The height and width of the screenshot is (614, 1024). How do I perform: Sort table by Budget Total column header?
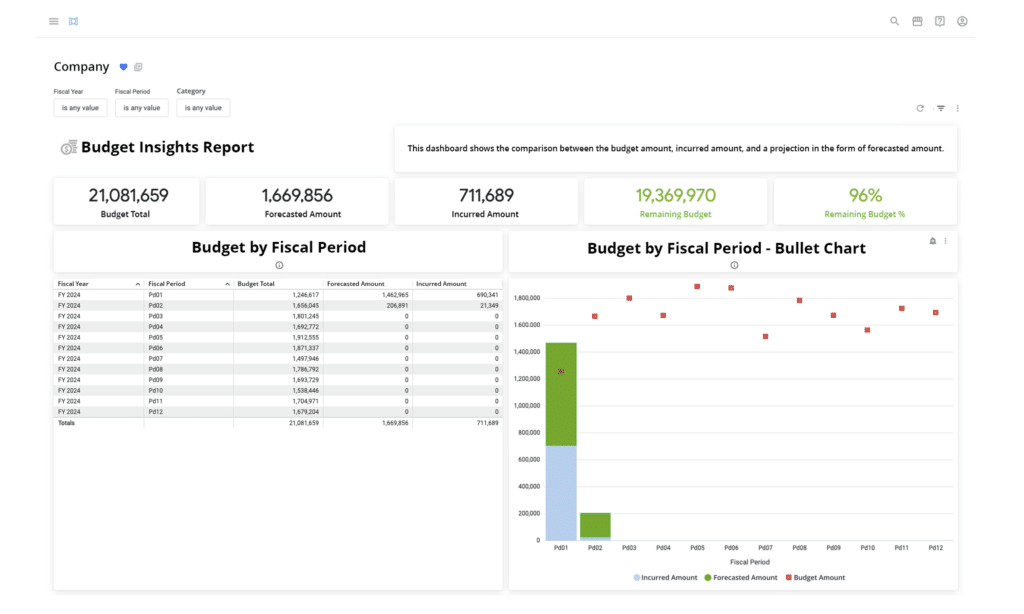click(x=256, y=284)
